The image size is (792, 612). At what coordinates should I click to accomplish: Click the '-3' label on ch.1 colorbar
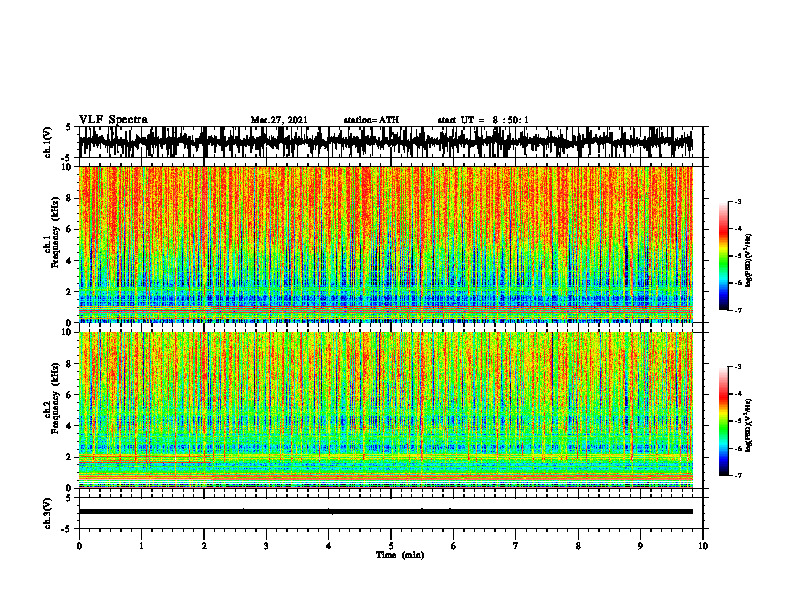[x=738, y=201]
